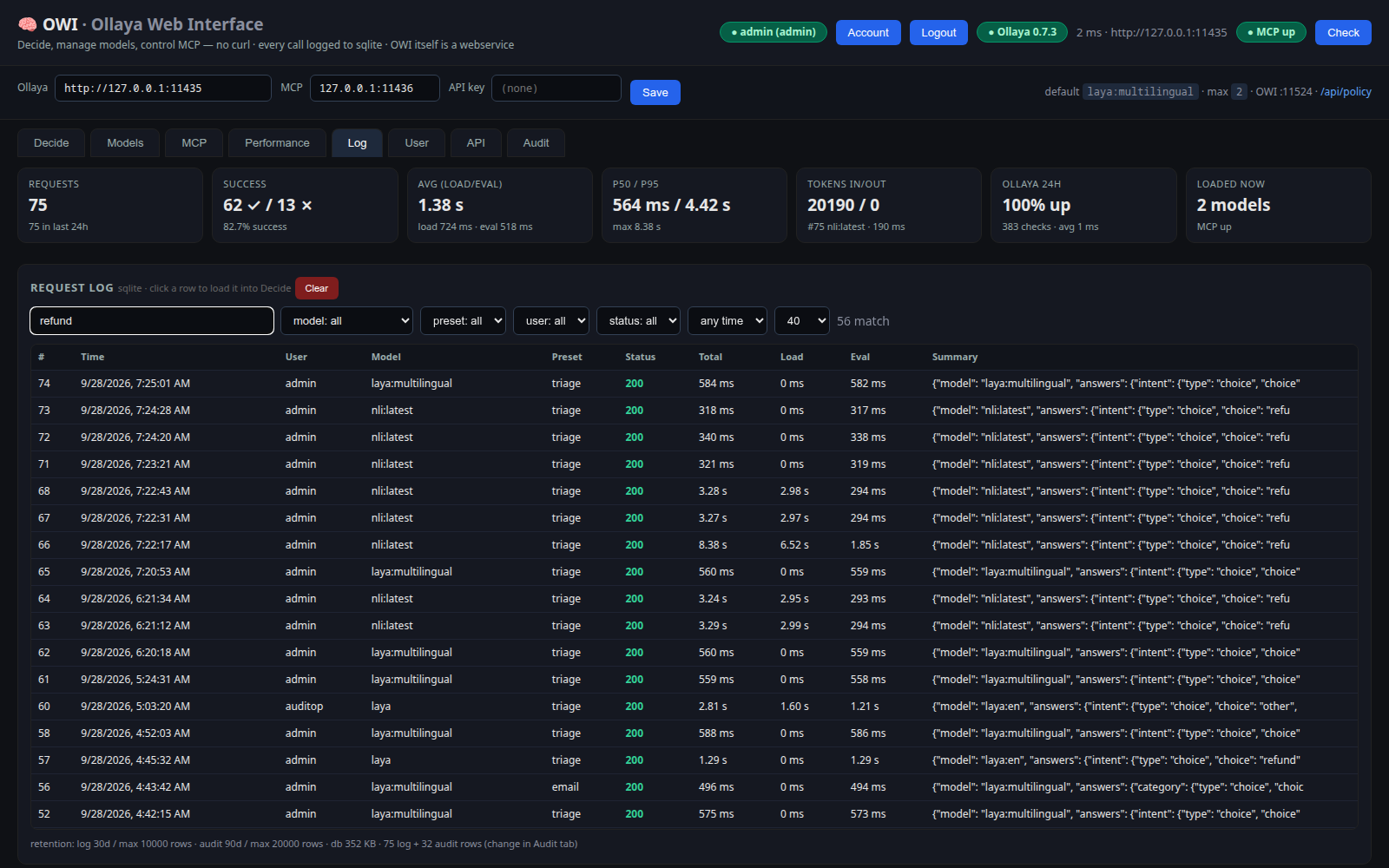Screen dimensions: 1389x868
Task: Expand the status filter dropdown
Action: [638, 321]
